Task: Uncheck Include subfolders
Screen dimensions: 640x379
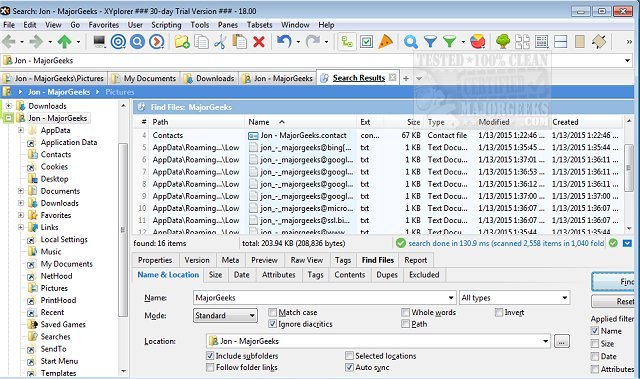Action: pyautogui.click(x=210, y=356)
